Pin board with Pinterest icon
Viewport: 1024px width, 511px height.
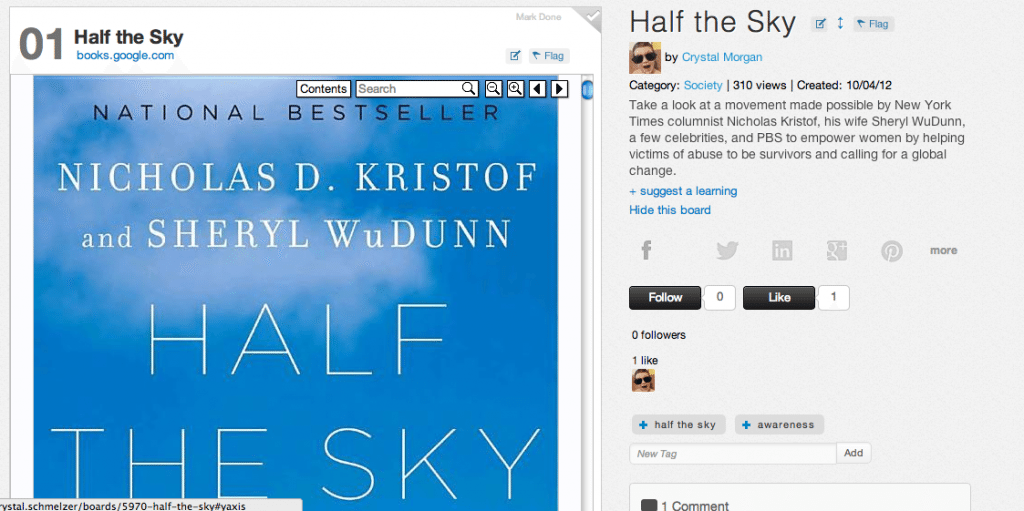pyautogui.click(x=891, y=251)
